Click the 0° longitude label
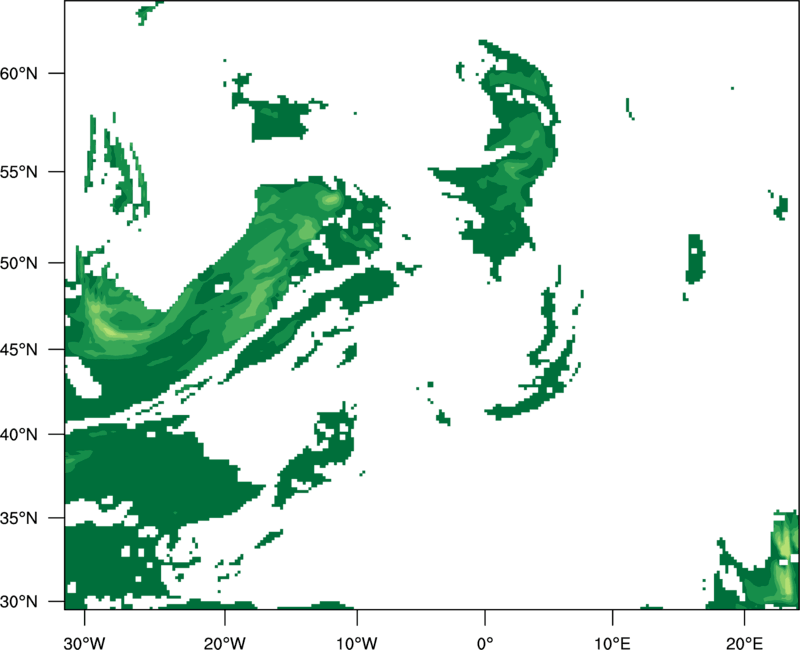 [485, 643]
